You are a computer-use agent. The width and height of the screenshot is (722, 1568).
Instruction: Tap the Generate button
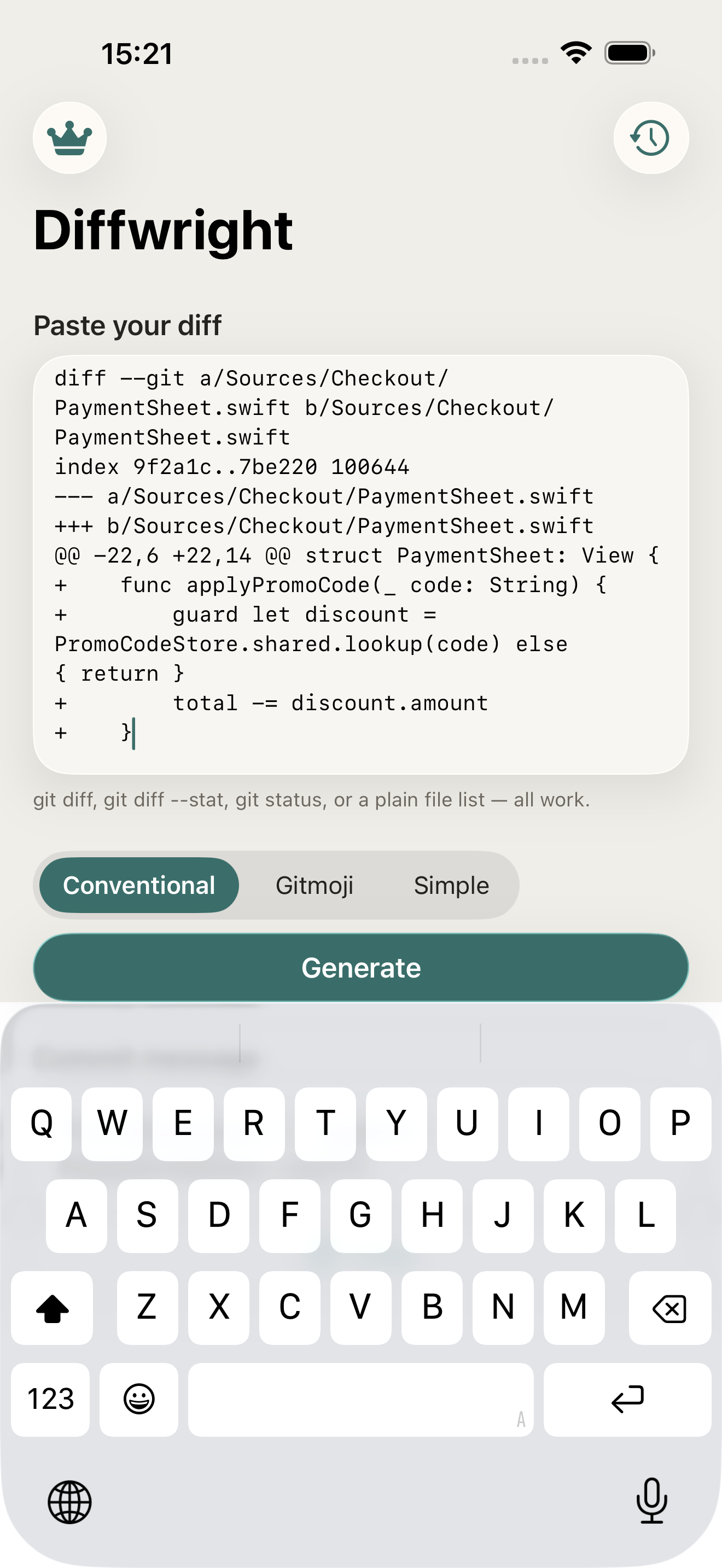coord(361,967)
